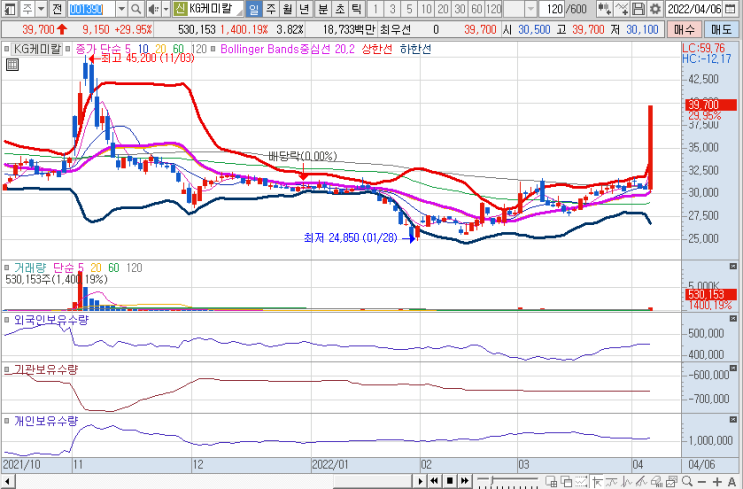Toggle the 종가 단순 moving average checkbox
The width and height of the screenshot is (743, 489).
point(68,49)
